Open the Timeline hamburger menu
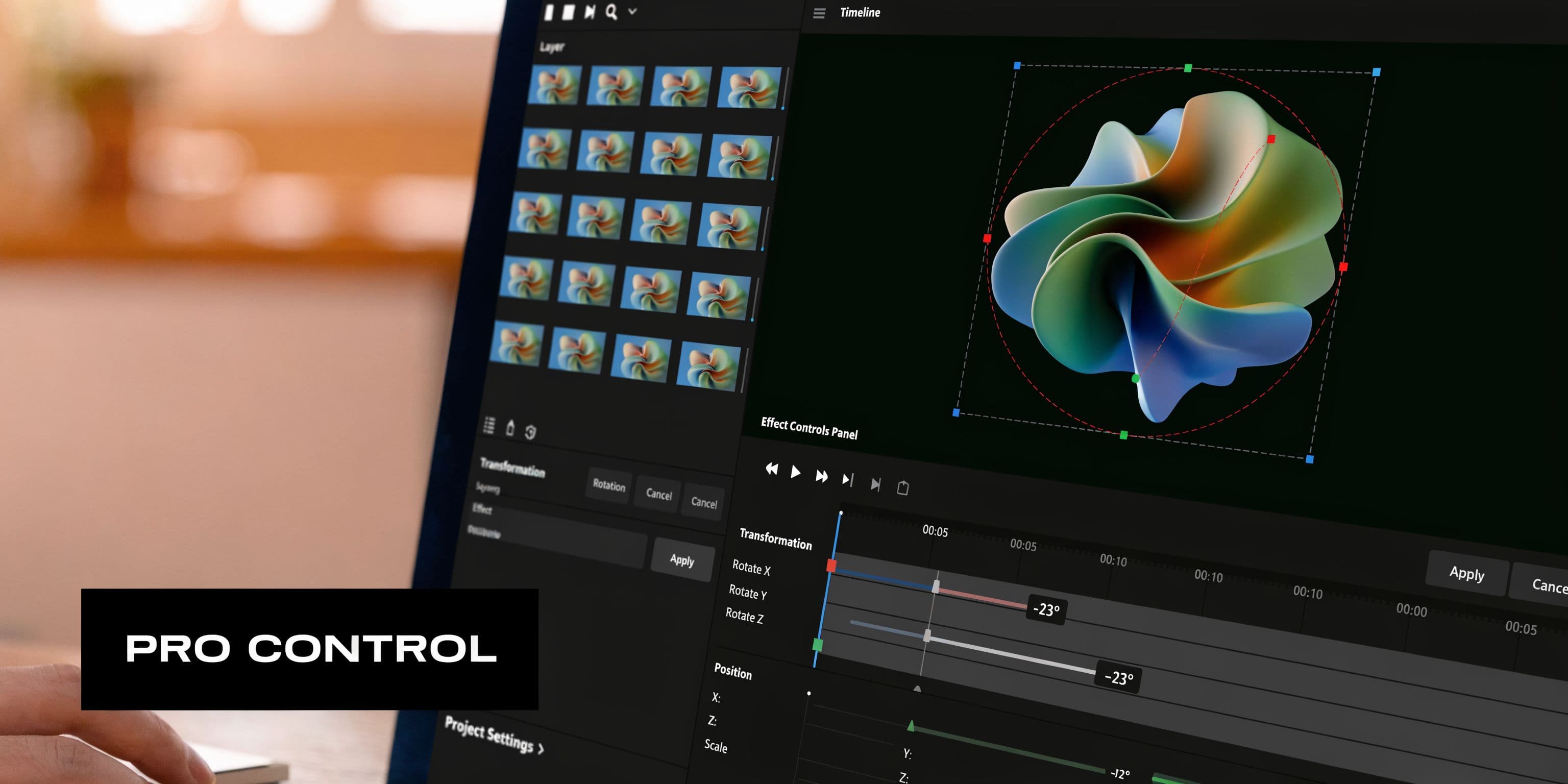1568x784 pixels. [819, 12]
